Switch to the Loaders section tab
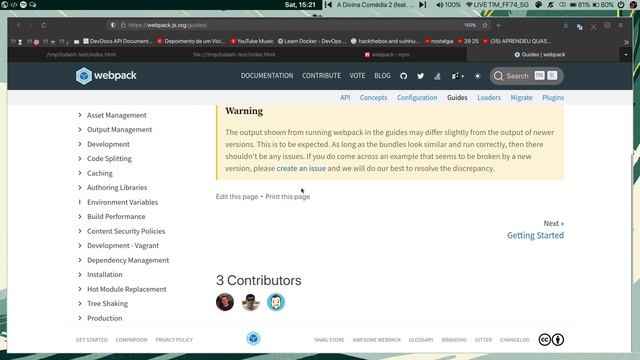 489,98
